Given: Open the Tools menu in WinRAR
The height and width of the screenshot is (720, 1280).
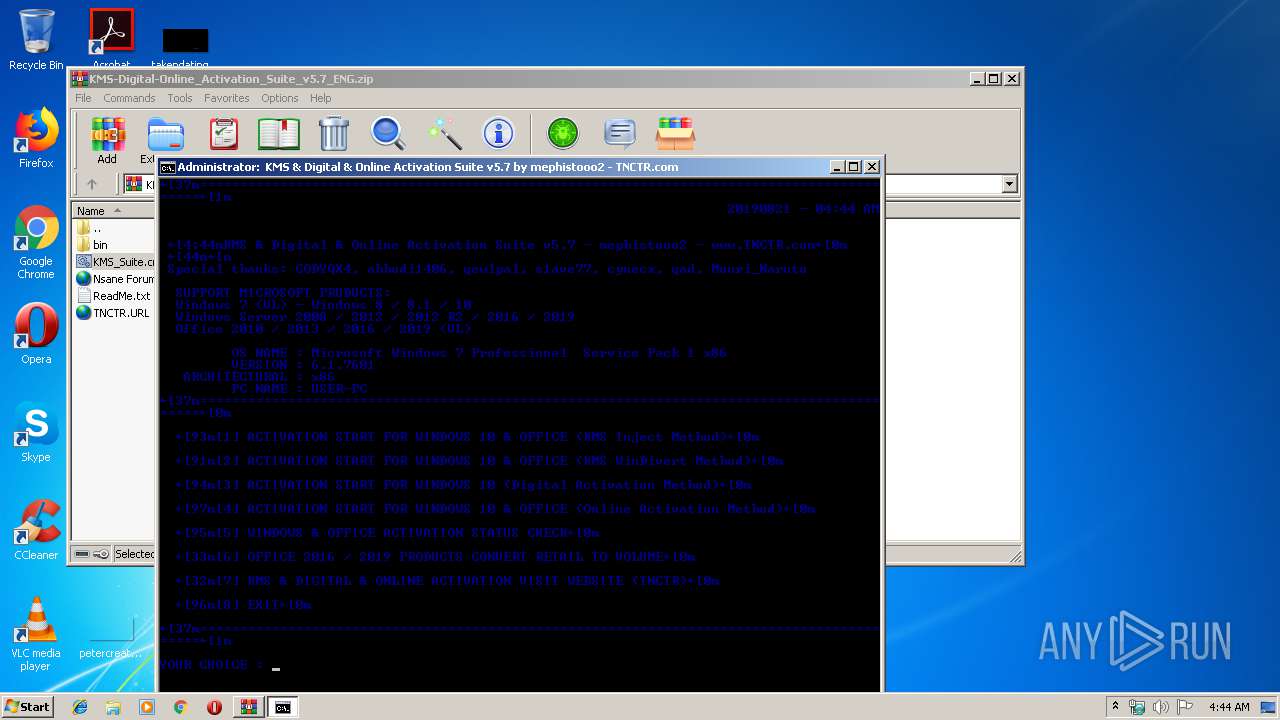Looking at the screenshot, I should (x=180, y=98).
